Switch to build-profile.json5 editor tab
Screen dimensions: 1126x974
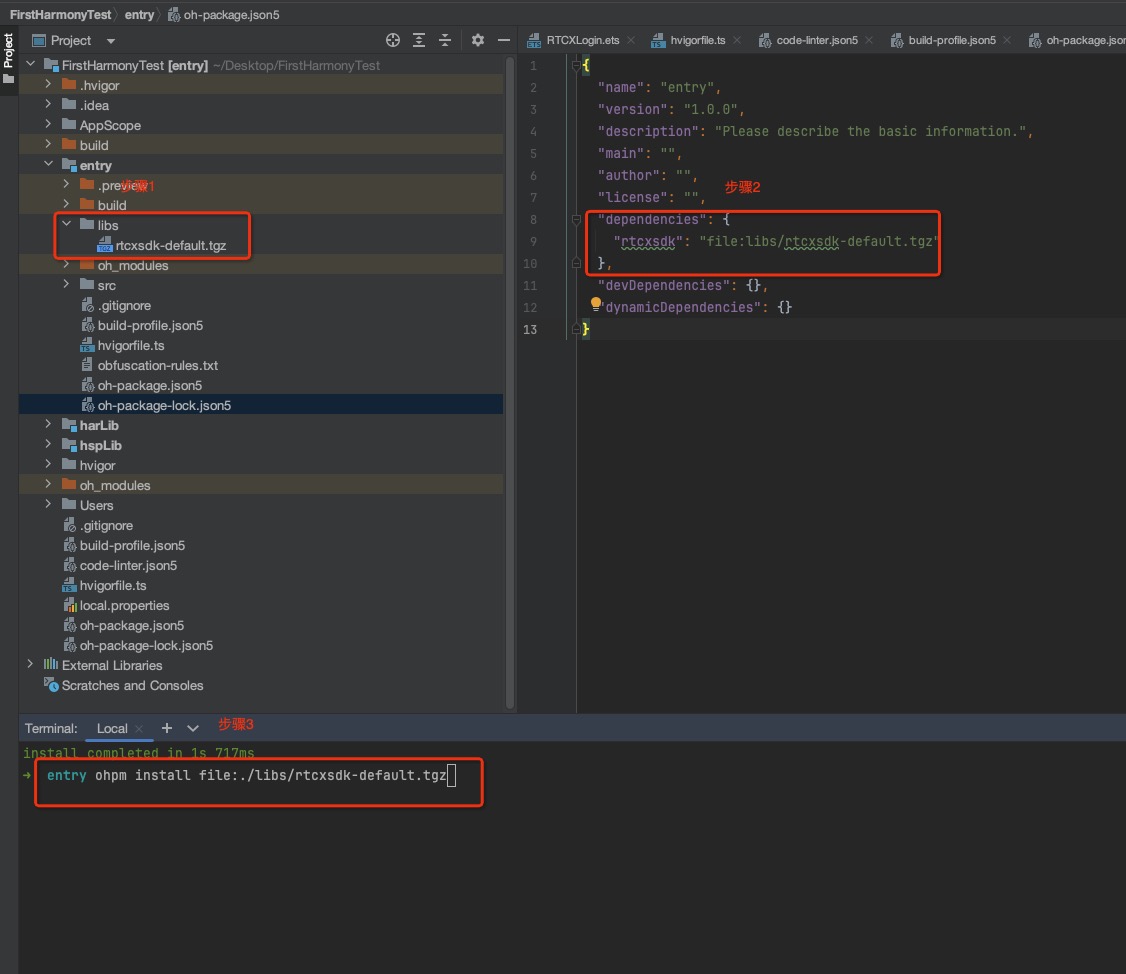951,41
